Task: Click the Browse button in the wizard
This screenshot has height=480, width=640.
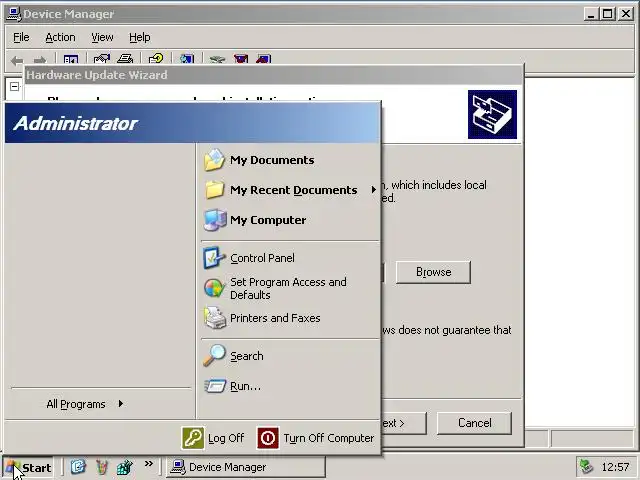Action: tap(433, 272)
